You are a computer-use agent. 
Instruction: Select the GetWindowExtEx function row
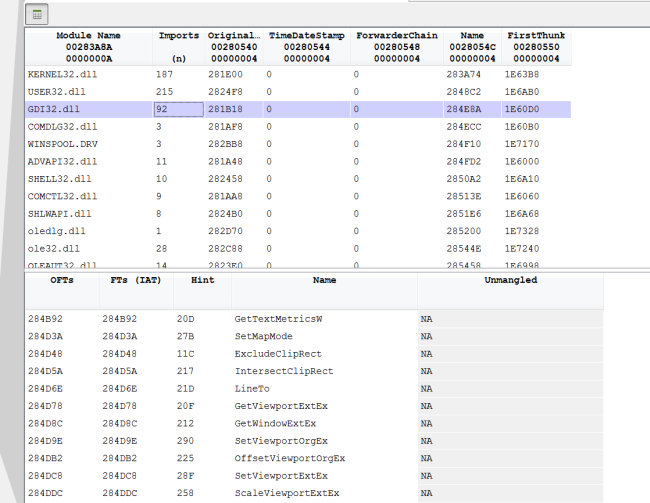click(x=314, y=423)
